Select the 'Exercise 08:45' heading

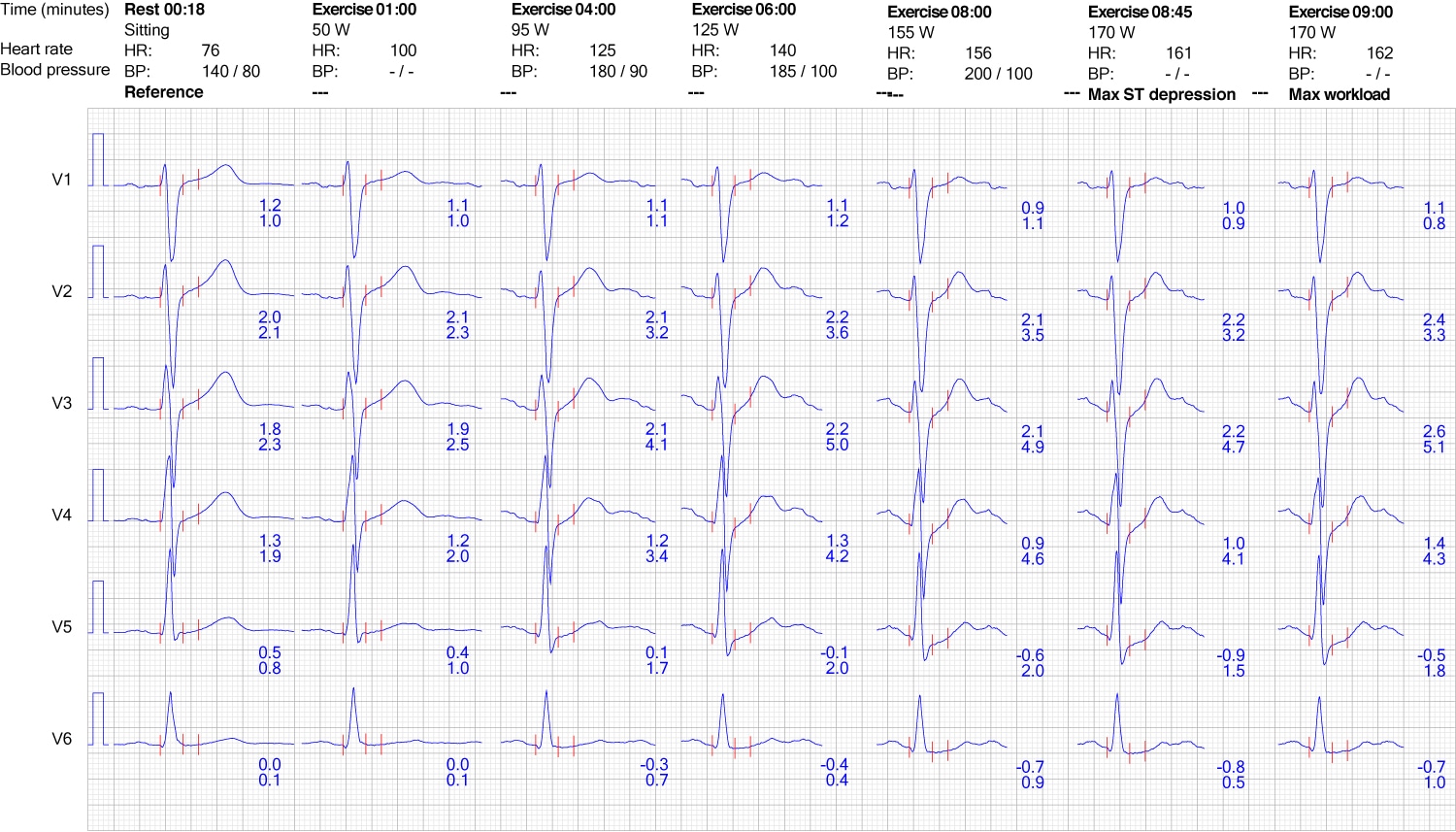pos(1140,13)
